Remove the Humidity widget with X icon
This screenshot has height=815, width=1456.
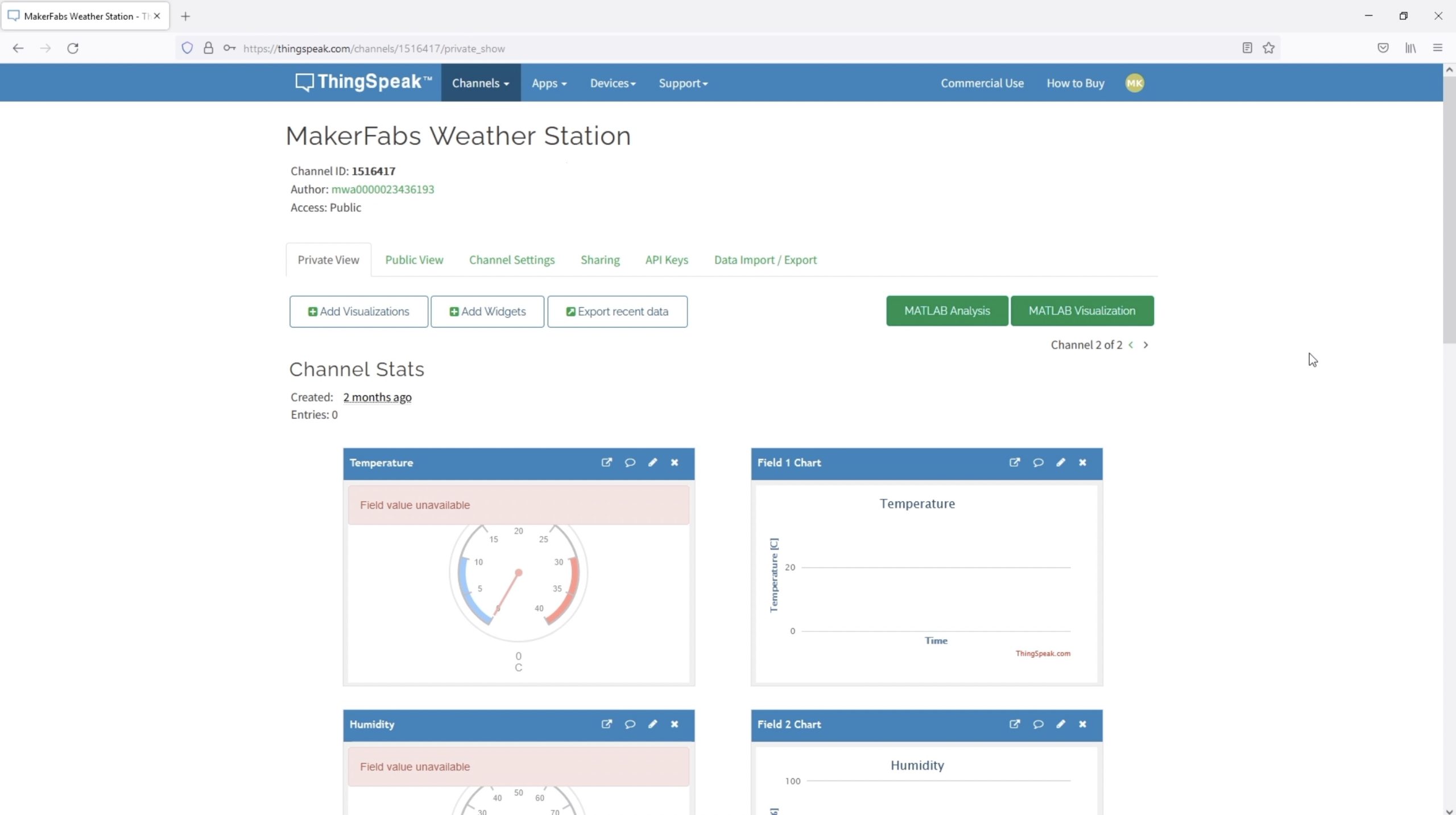675,724
